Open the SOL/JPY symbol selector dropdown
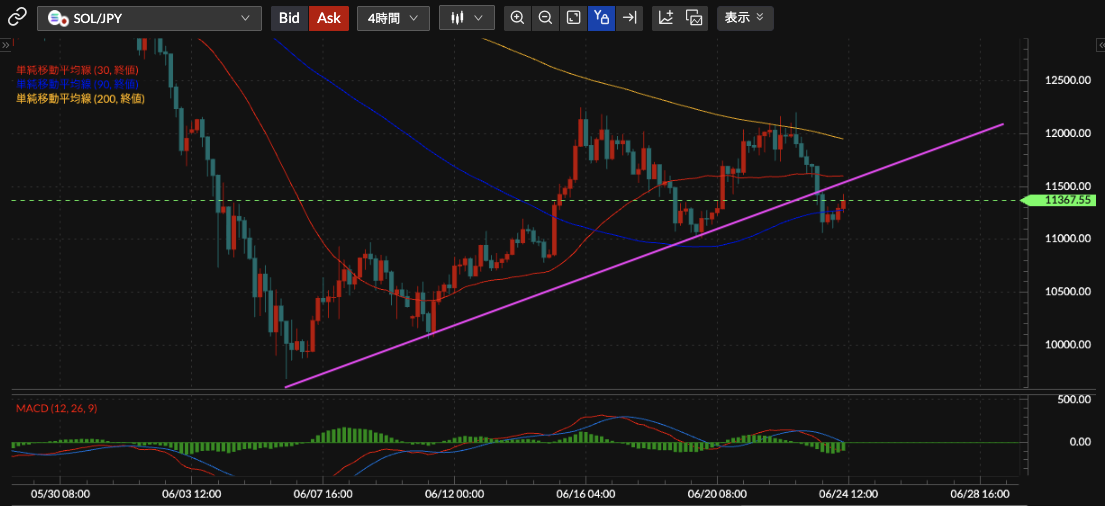1105x506 pixels. coord(149,18)
